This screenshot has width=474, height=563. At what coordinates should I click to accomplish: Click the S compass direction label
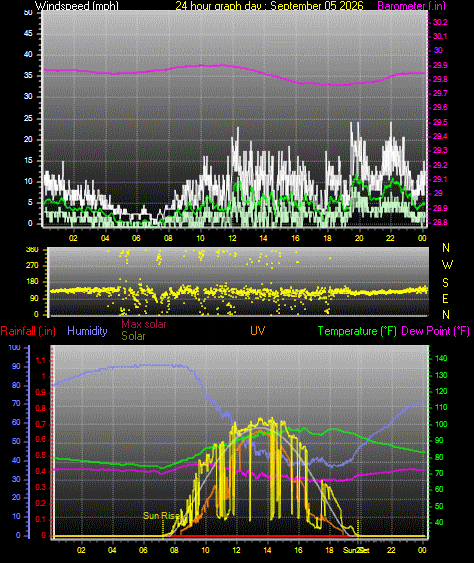coord(445,283)
